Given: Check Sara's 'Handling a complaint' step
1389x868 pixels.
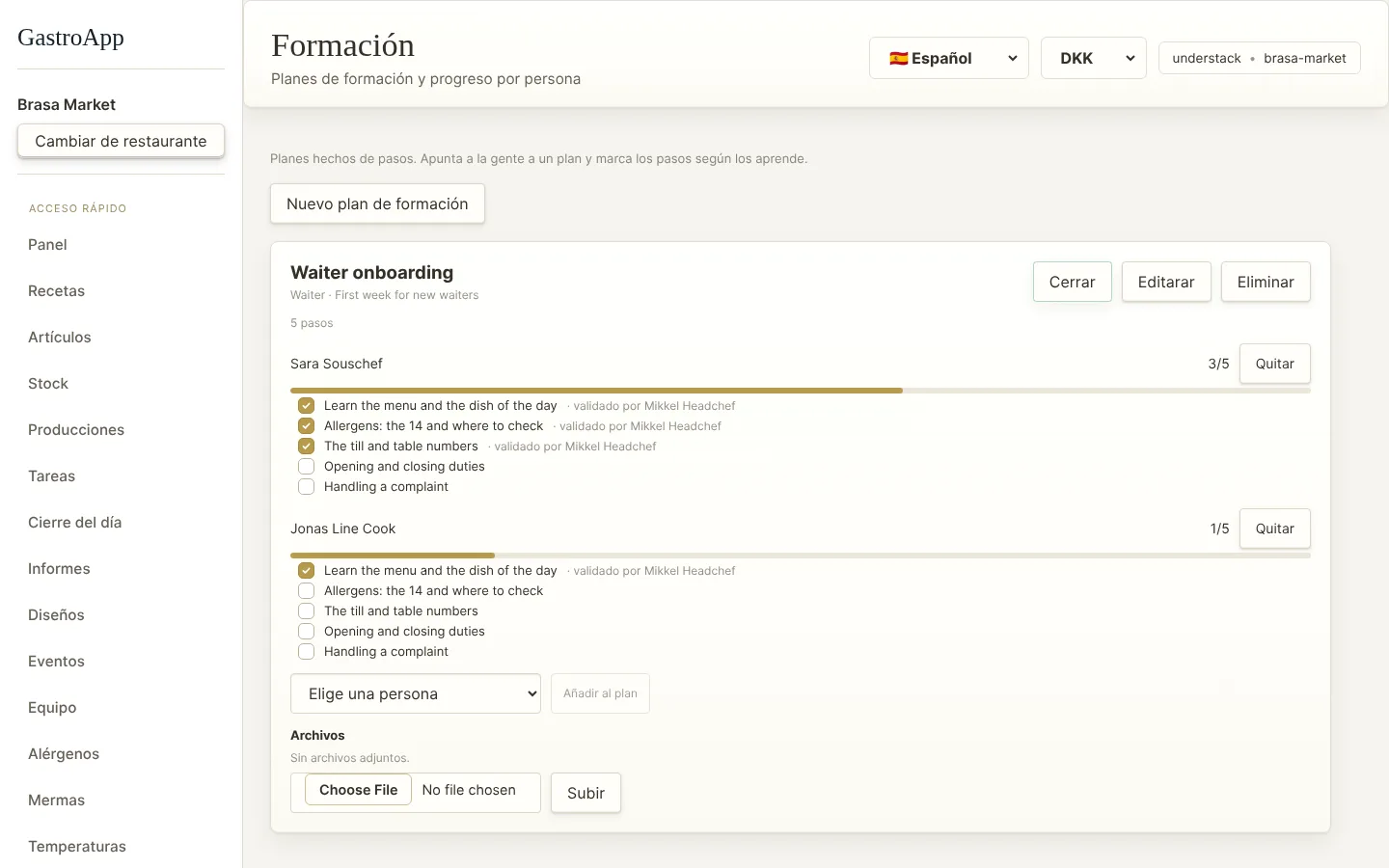Looking at the screenshot, I should point(306,487).
